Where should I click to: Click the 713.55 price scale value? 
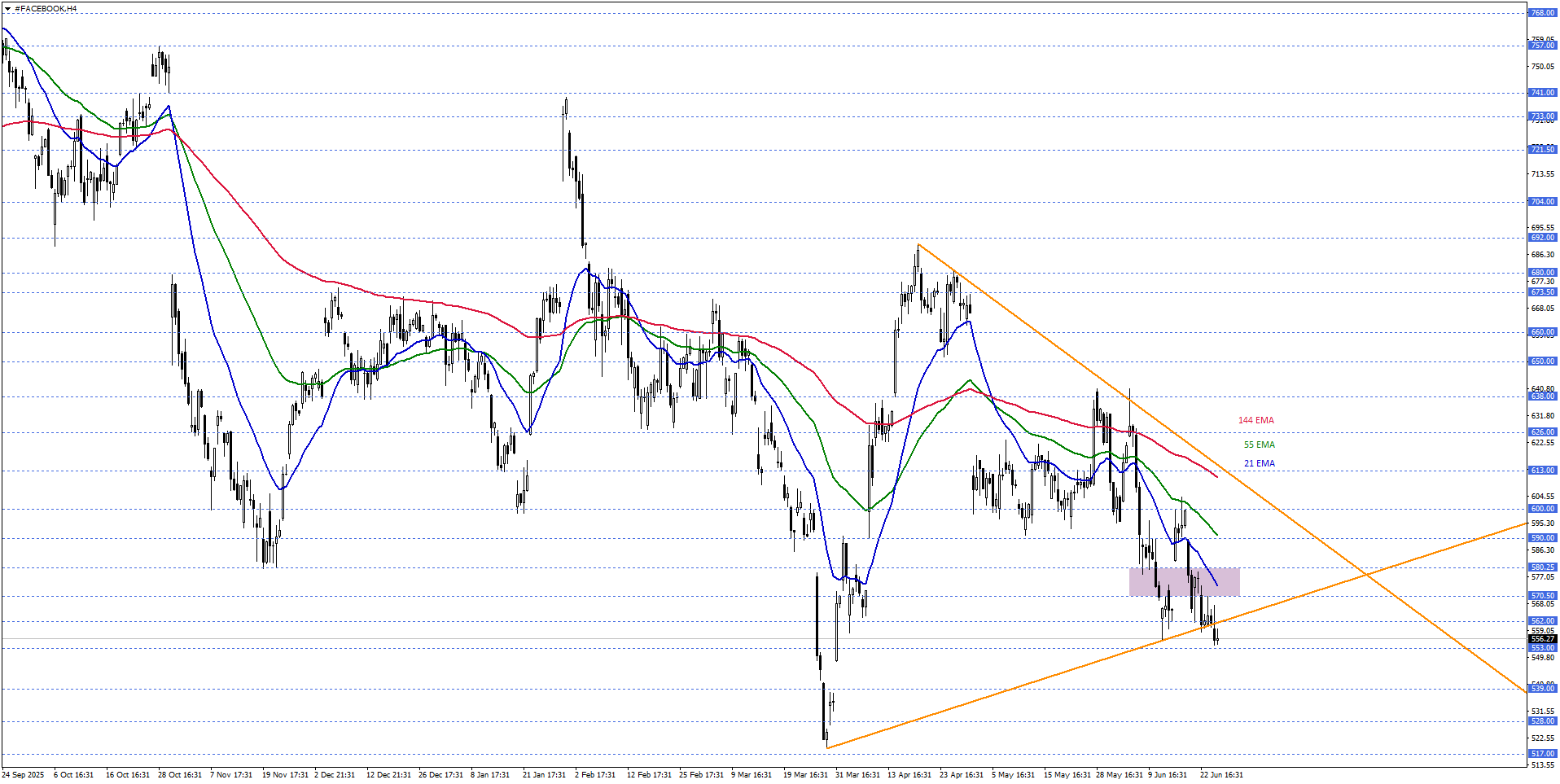pos(1543,174)
